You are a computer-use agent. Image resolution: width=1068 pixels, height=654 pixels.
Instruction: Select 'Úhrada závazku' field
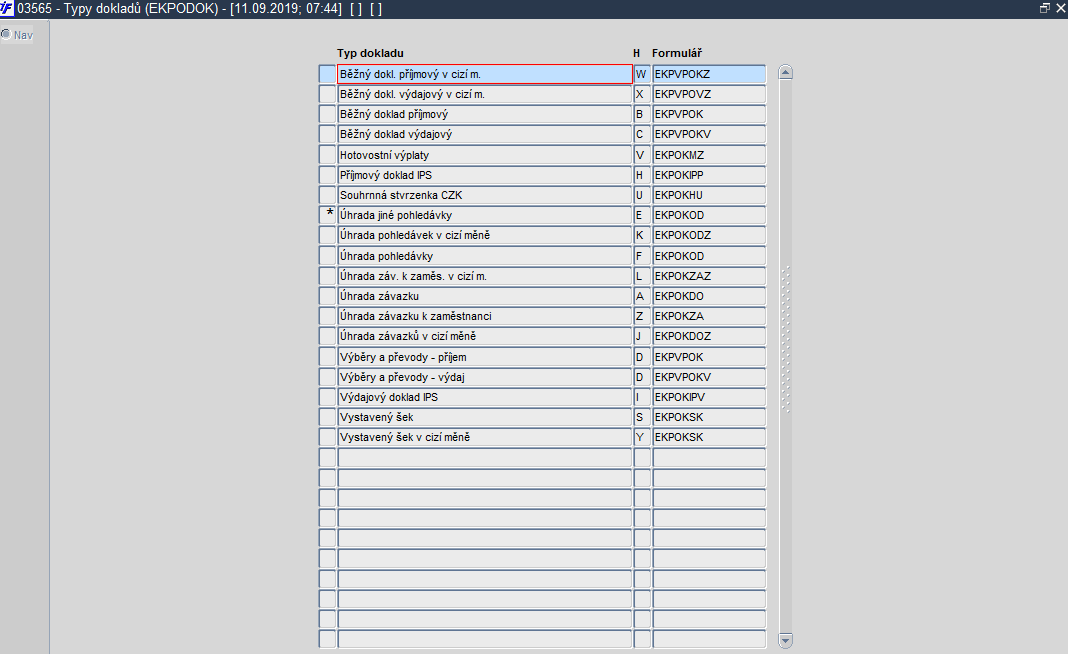(x=485, y=296)
